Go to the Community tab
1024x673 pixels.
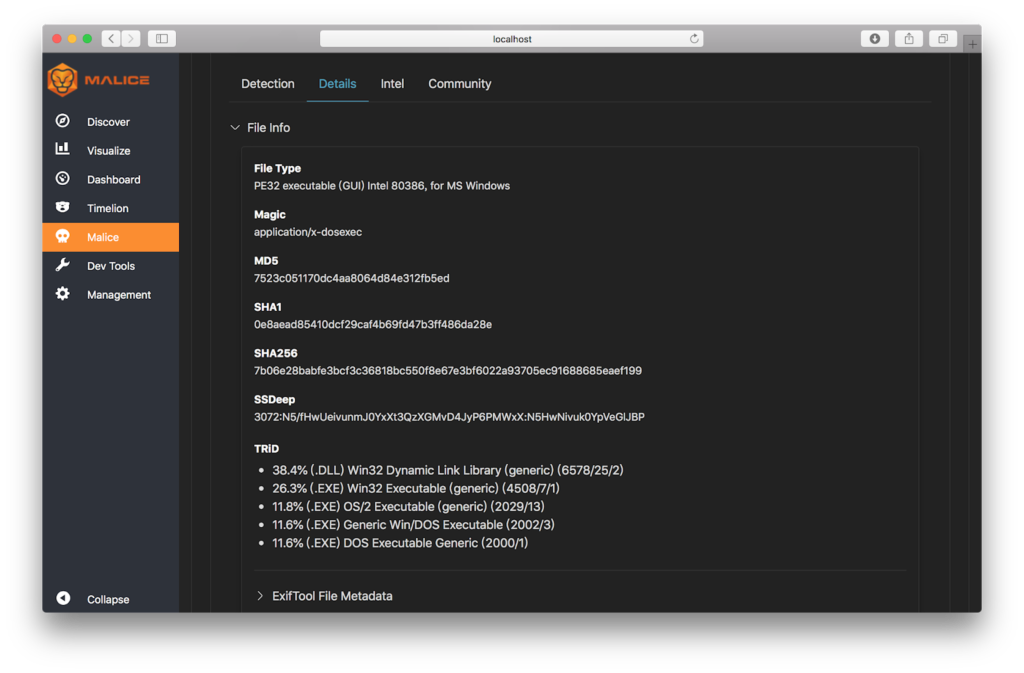coord(460,84)
